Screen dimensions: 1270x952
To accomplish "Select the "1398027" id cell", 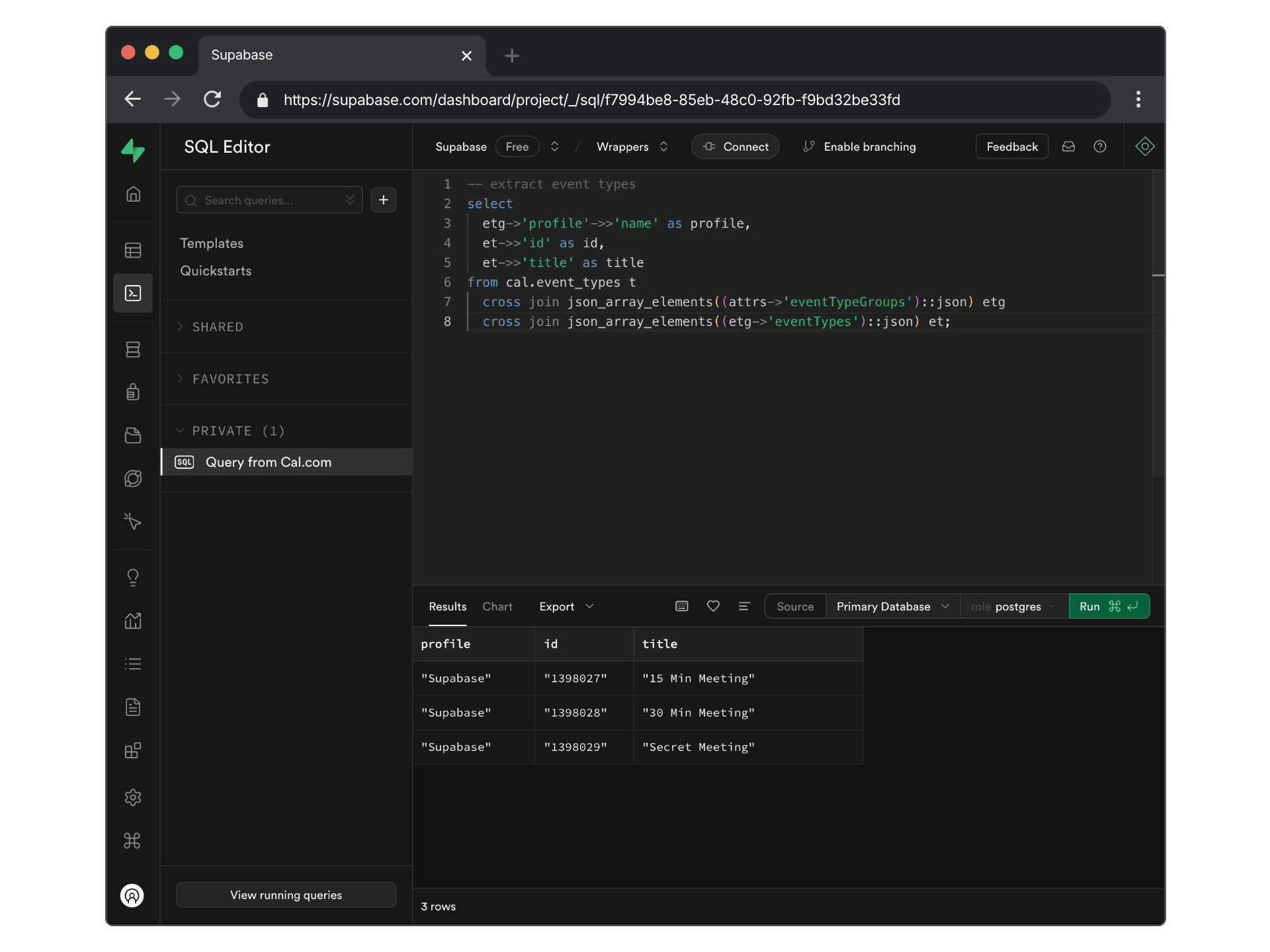I will [585, 678].
